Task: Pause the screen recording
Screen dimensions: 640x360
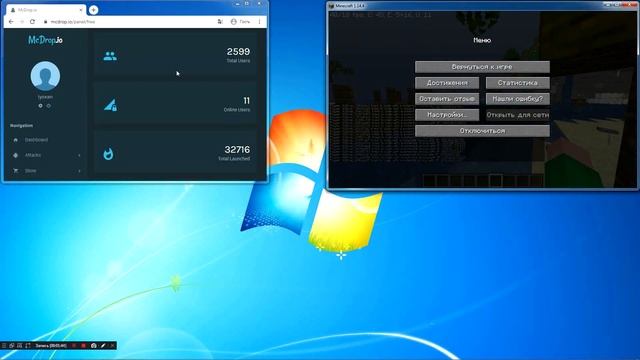Action: point(74,346)
